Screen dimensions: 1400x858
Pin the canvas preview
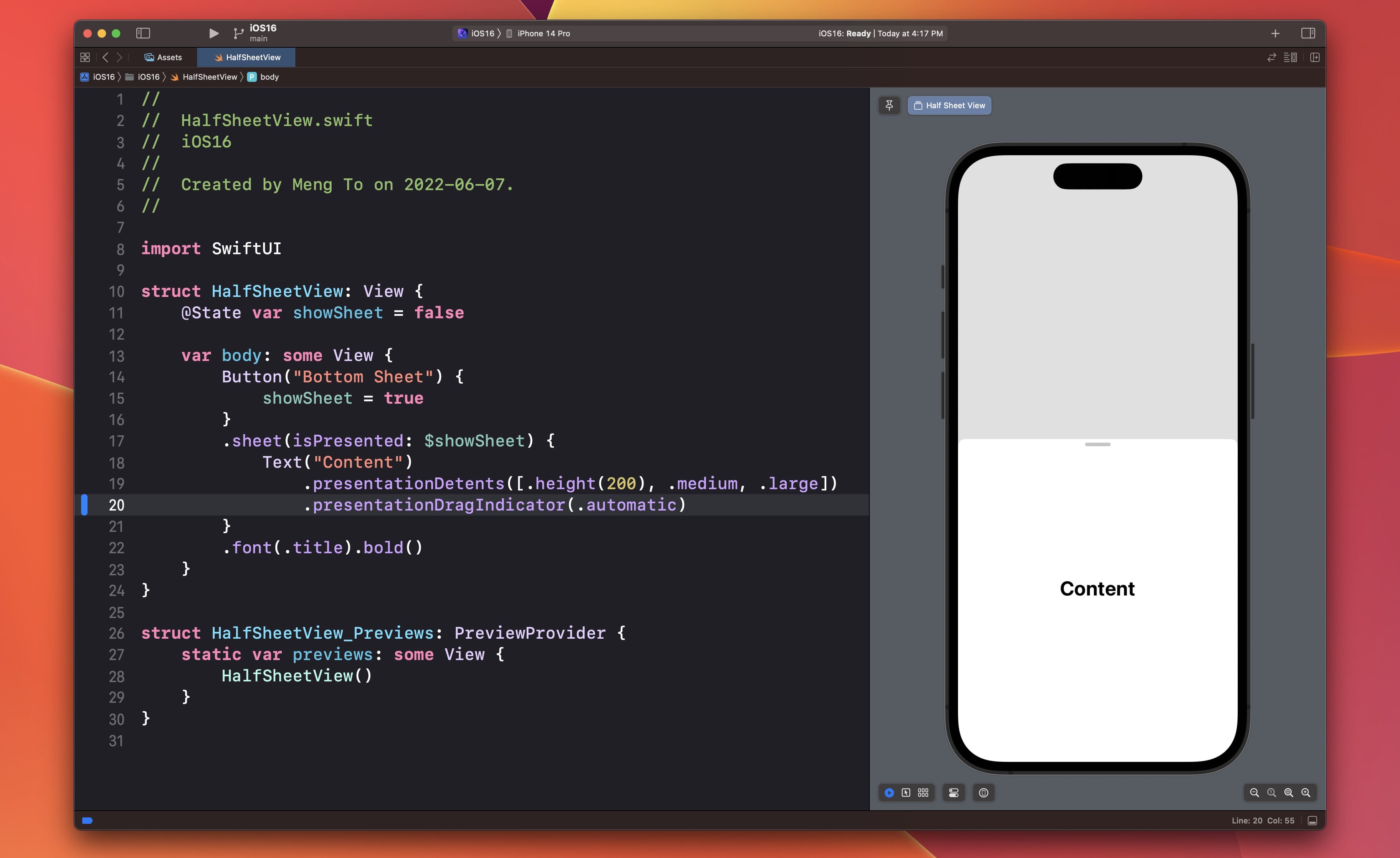[889, 105]
